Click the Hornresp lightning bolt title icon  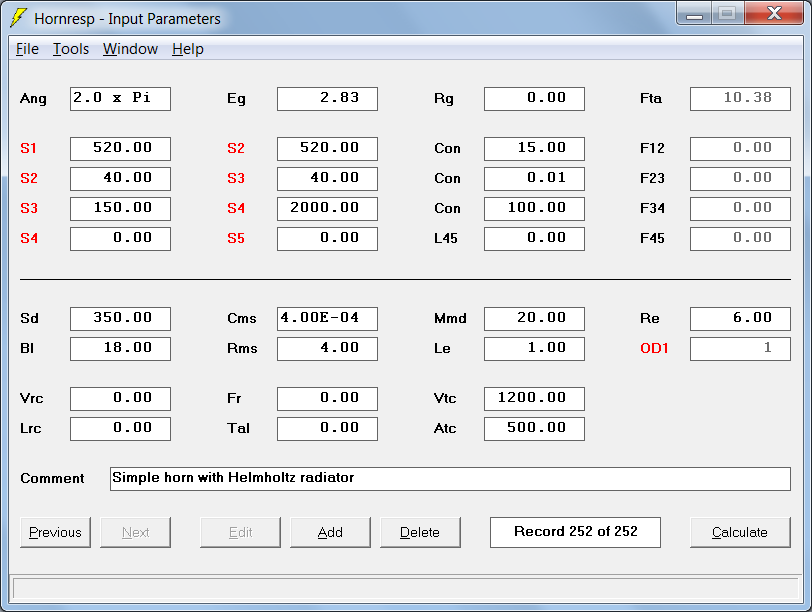19,18
